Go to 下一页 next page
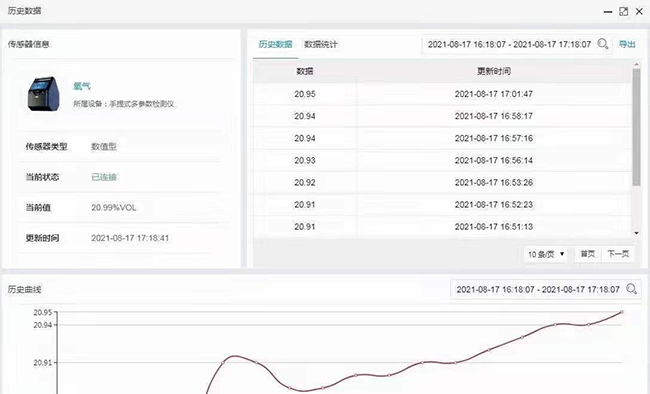The height and width of the screenshot is (394, 650). click(618, 254)
